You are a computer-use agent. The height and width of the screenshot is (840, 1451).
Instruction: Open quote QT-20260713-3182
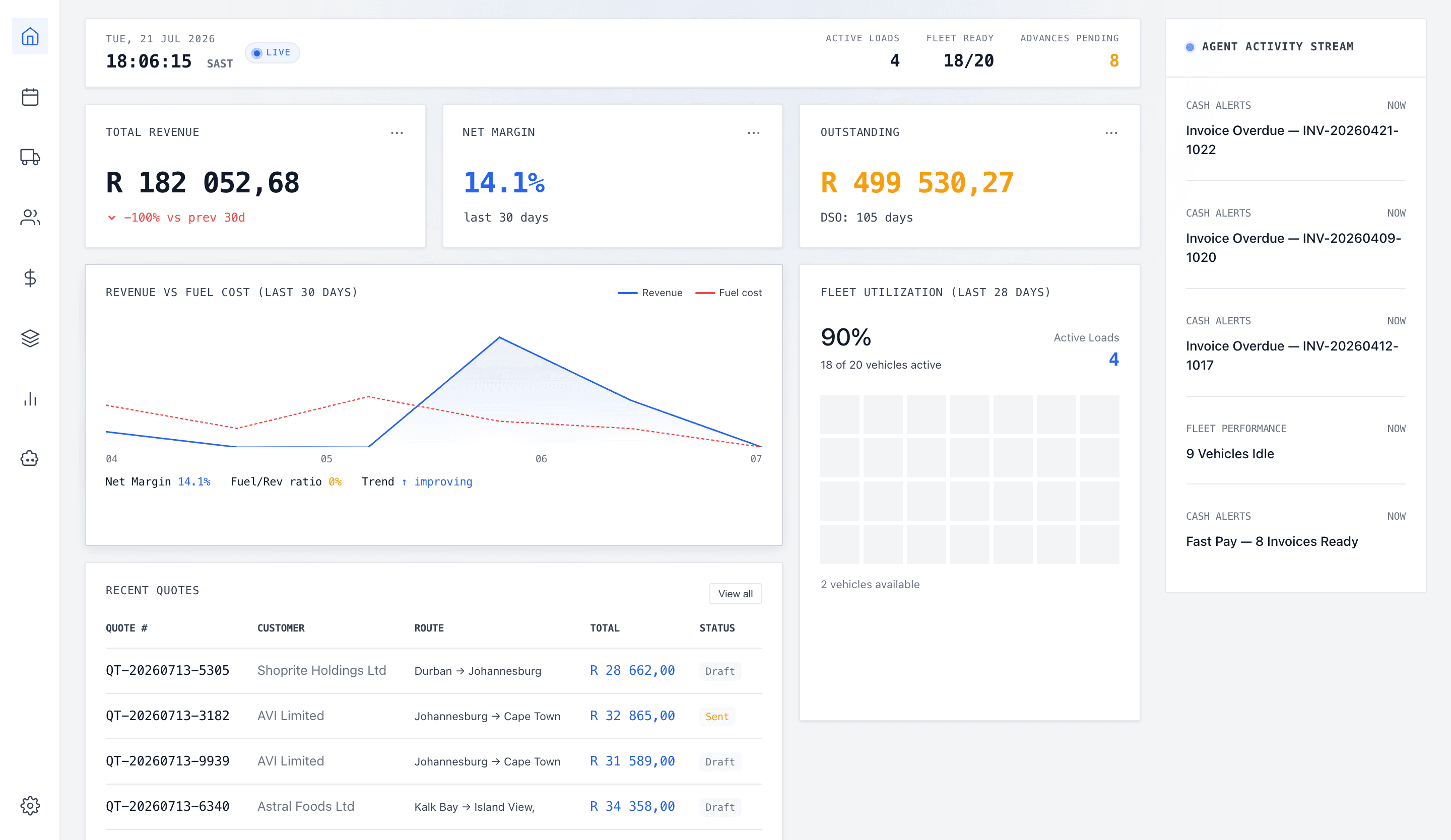[x=168, y=716]
